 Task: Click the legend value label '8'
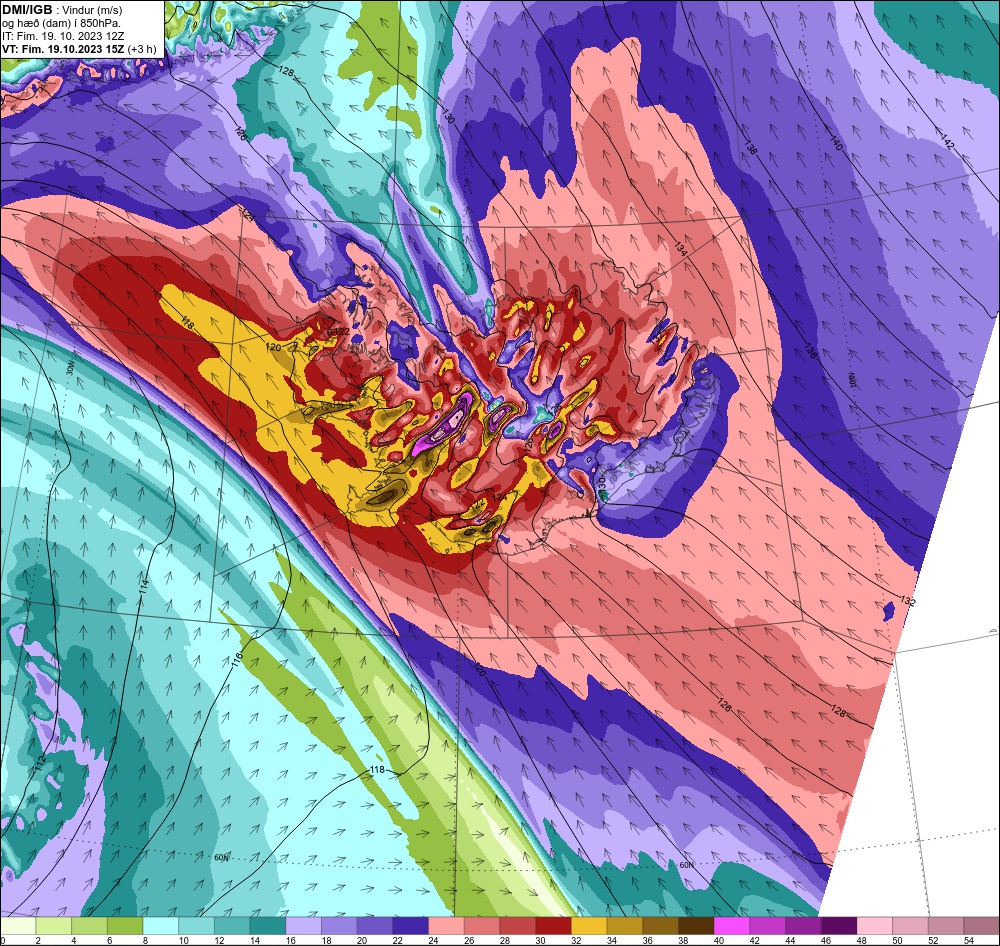coord(143,940)
